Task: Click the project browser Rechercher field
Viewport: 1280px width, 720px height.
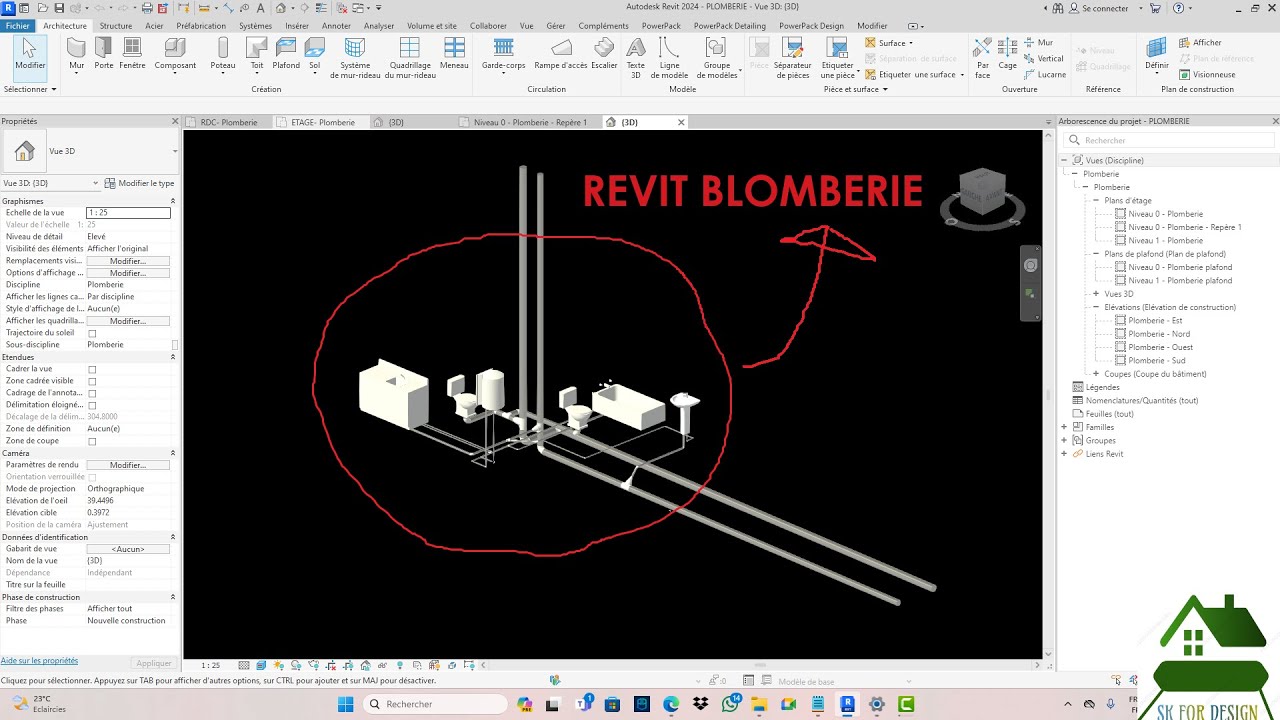Action: 1171,141
